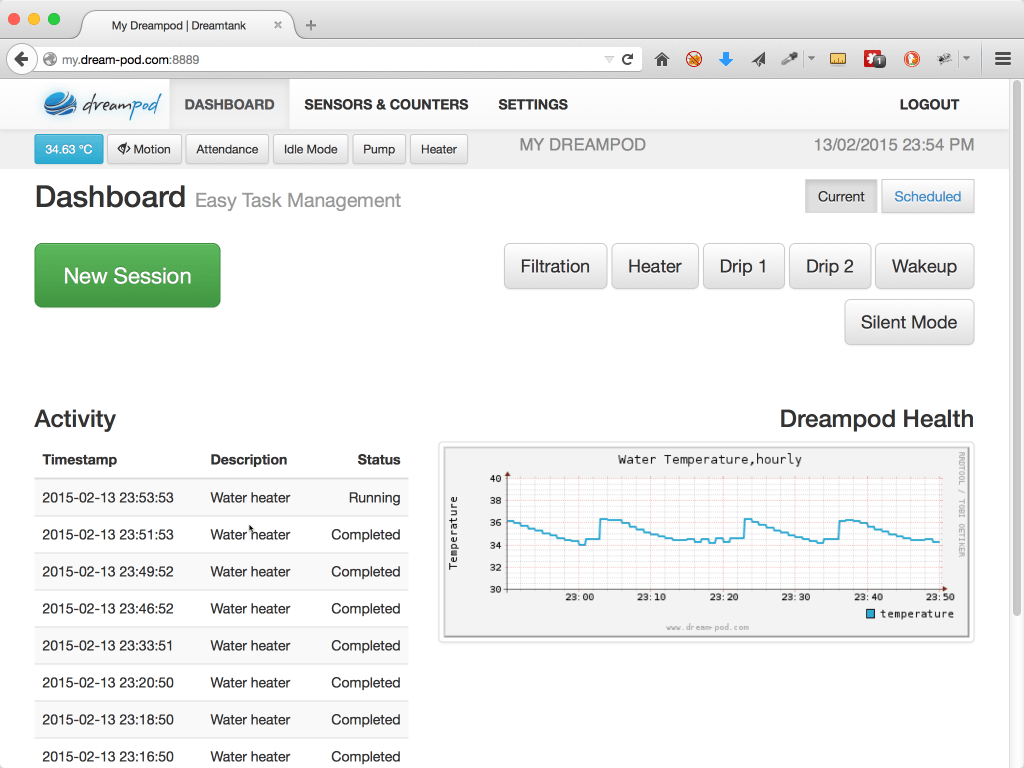Open the blue downloads arrow

tap(726, 59)
